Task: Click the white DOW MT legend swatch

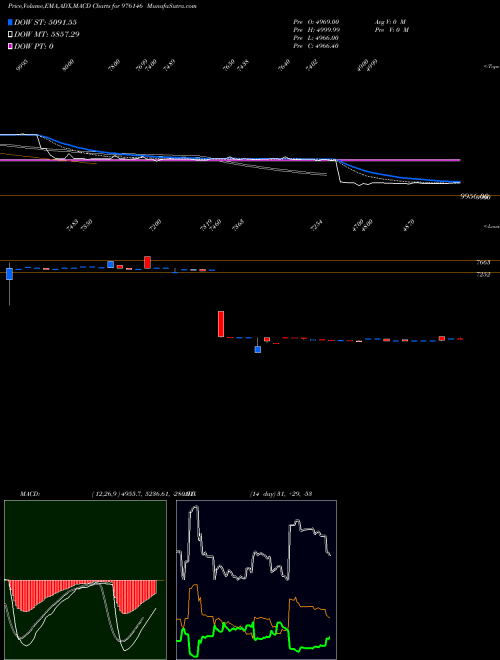Action: coord(10,35)
